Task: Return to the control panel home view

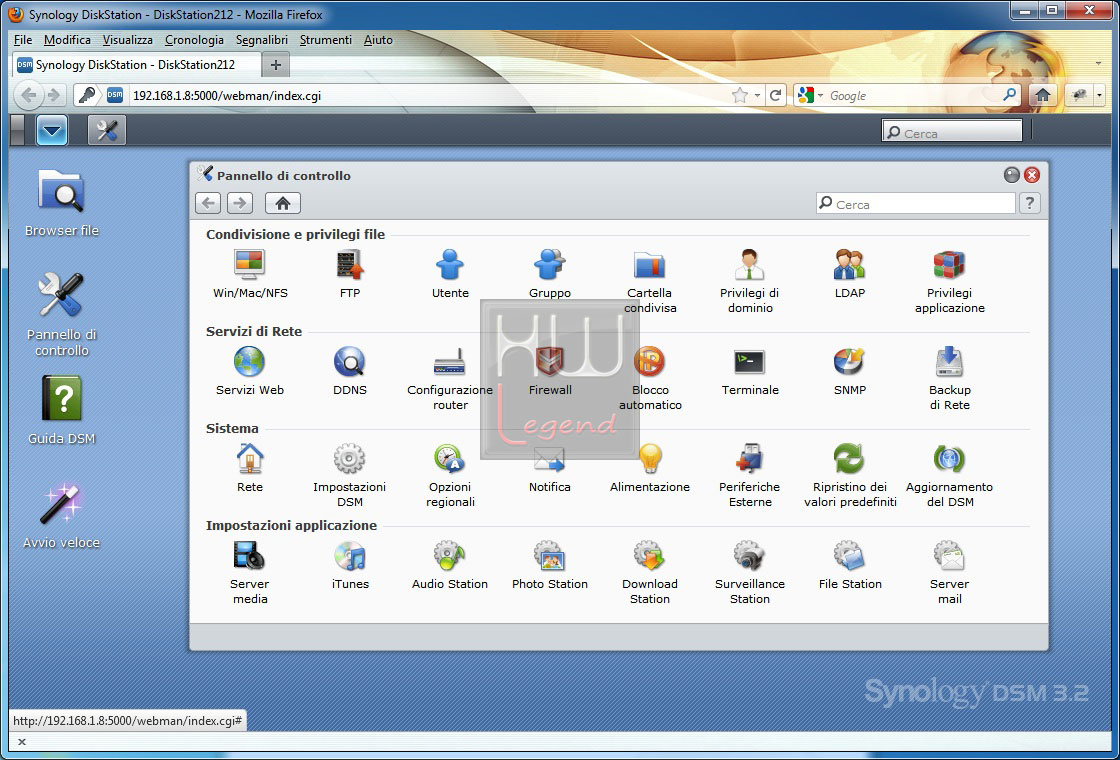Action: tap(283, 203)
